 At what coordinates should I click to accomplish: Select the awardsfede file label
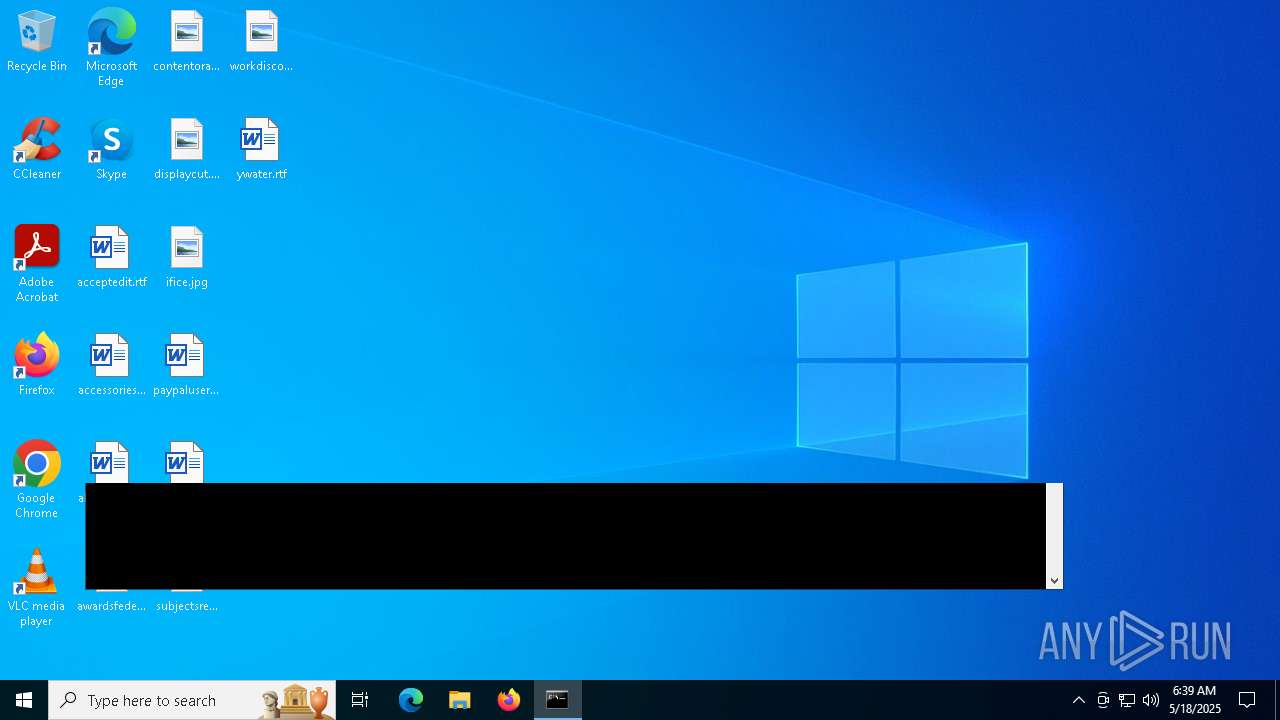pyautogui.click(x=111, y=606)
